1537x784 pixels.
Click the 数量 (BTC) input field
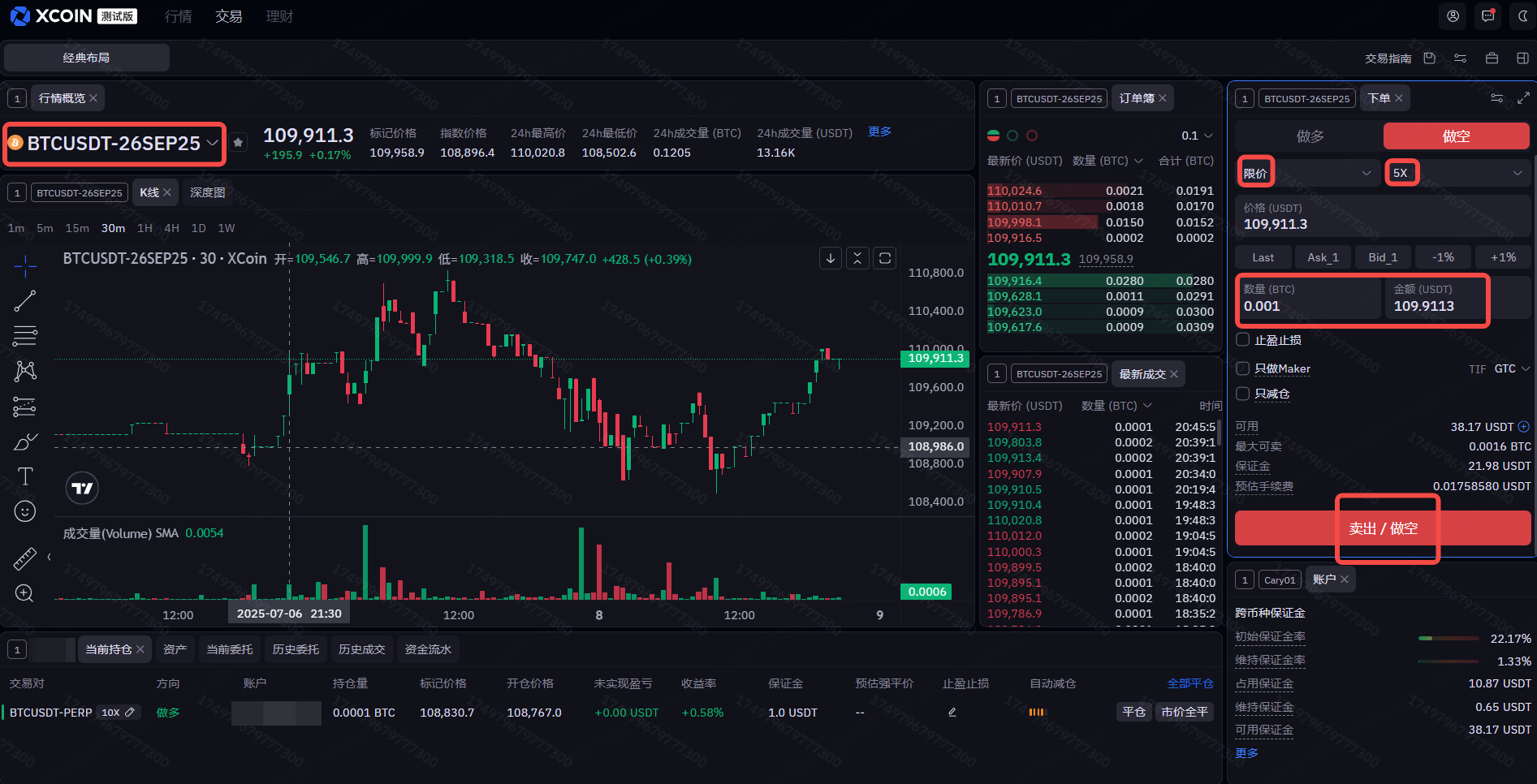tap(1307, 306)
